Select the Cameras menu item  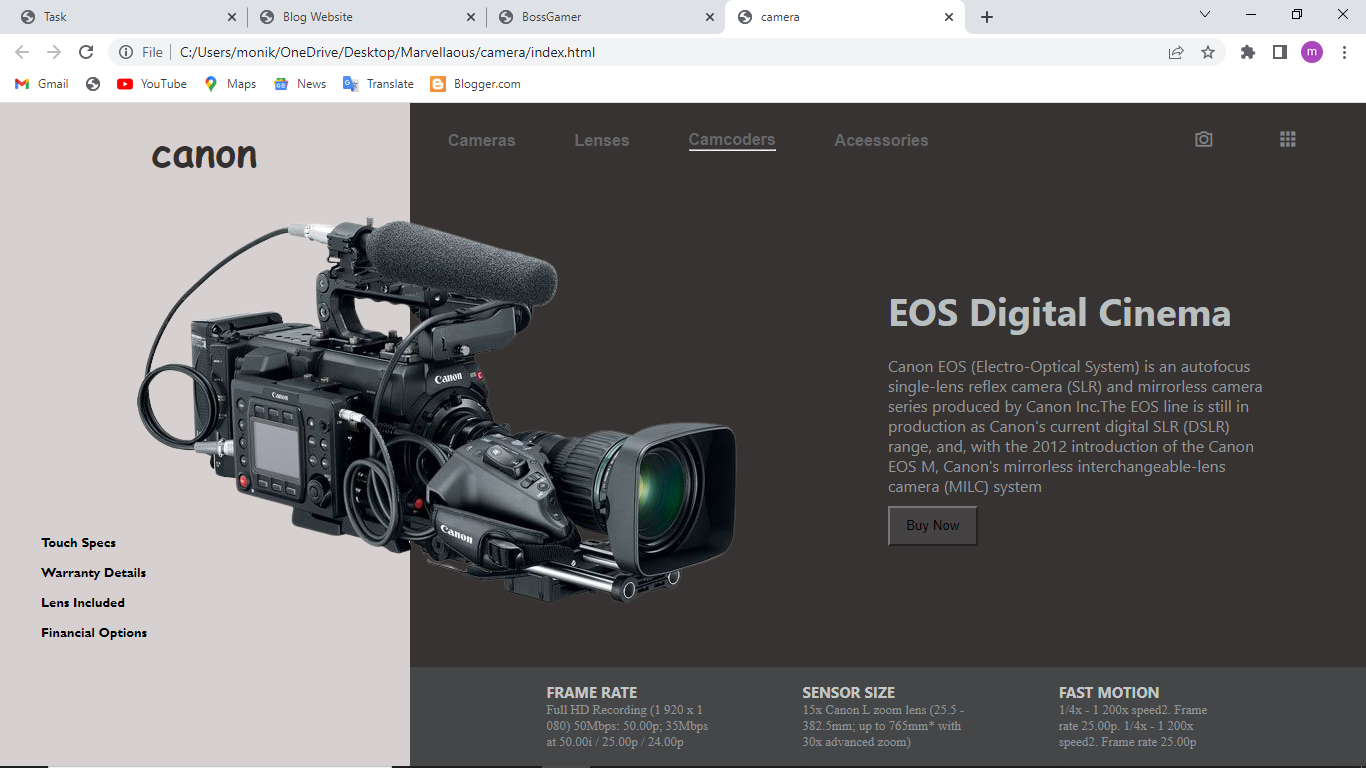482,141
